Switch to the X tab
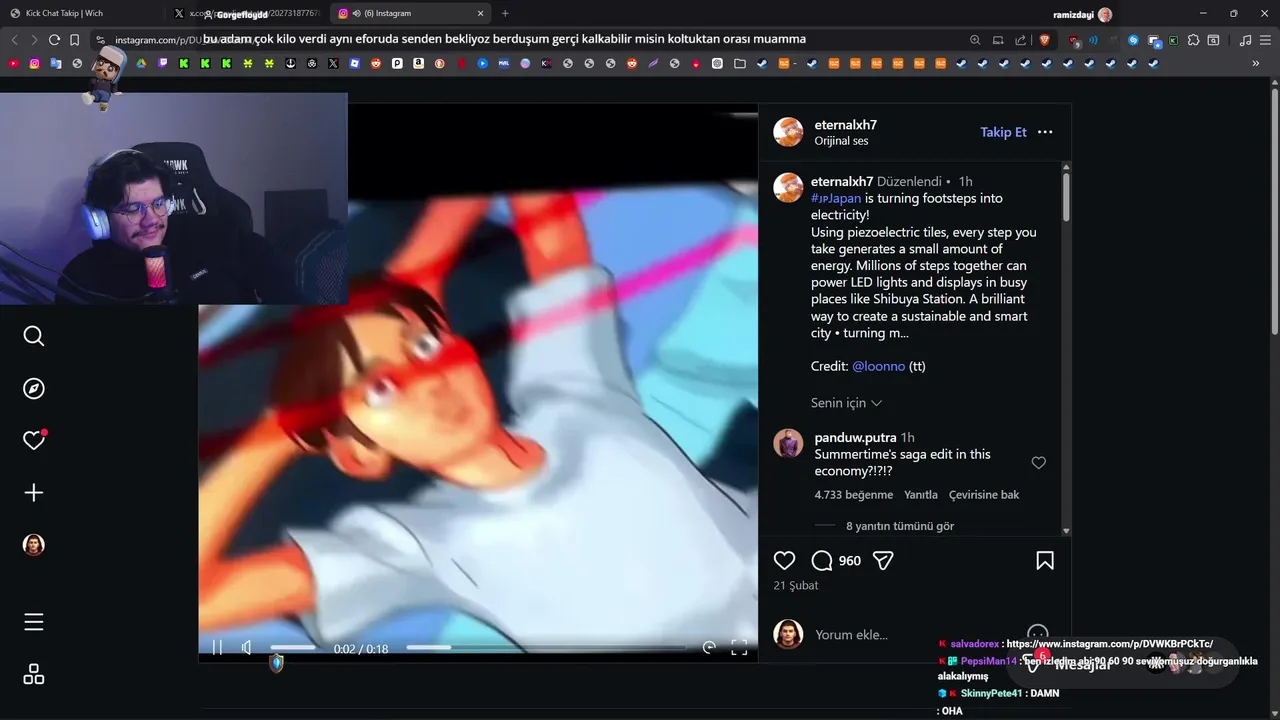This screenshot has height=720, width=1280. pyautogui.click(x=250, y=13)
